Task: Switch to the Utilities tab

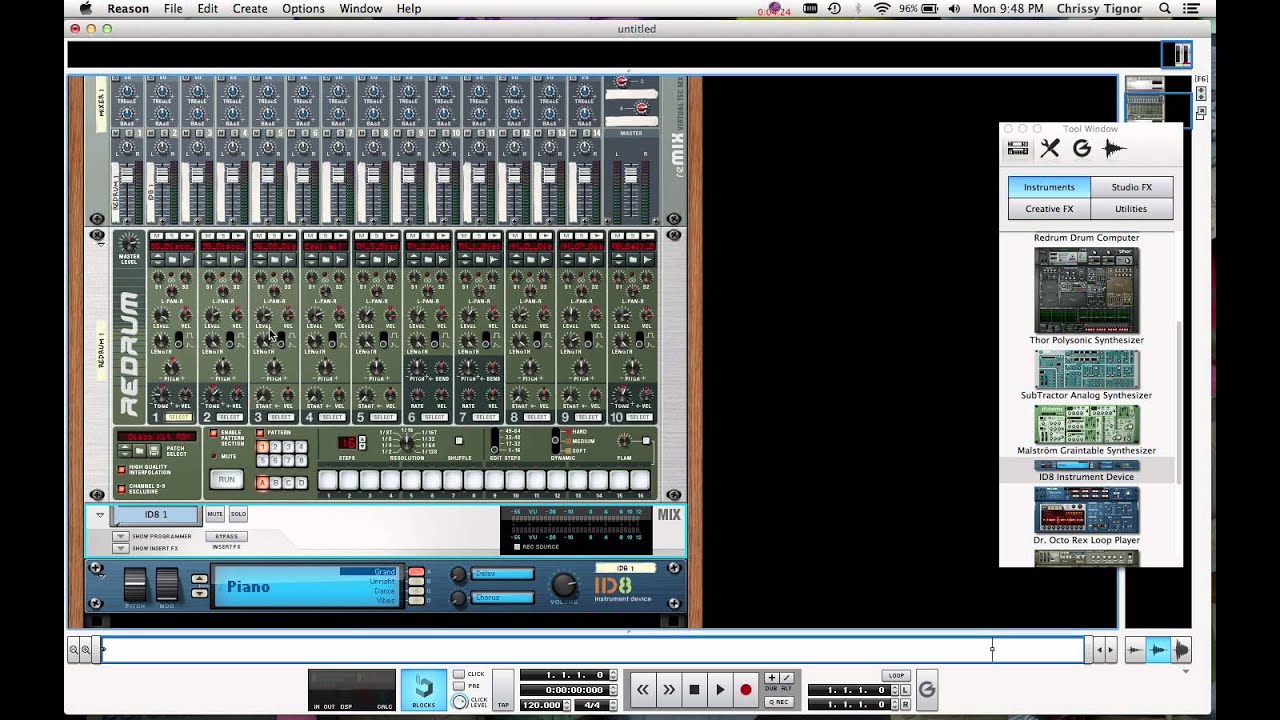Action: 1131,209
